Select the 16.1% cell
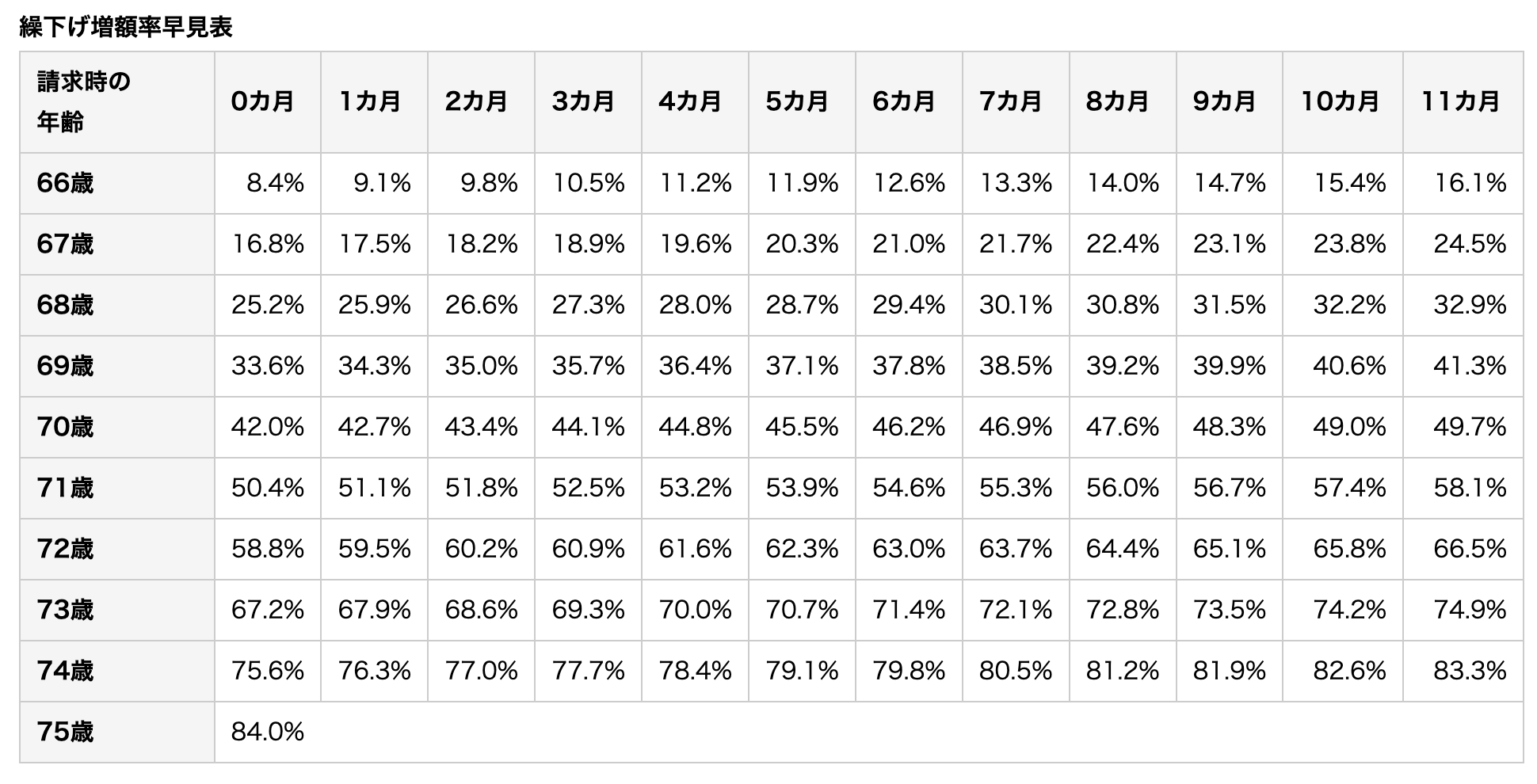Viewport: 1537px width, 784px height. (x=1470, y=183)
